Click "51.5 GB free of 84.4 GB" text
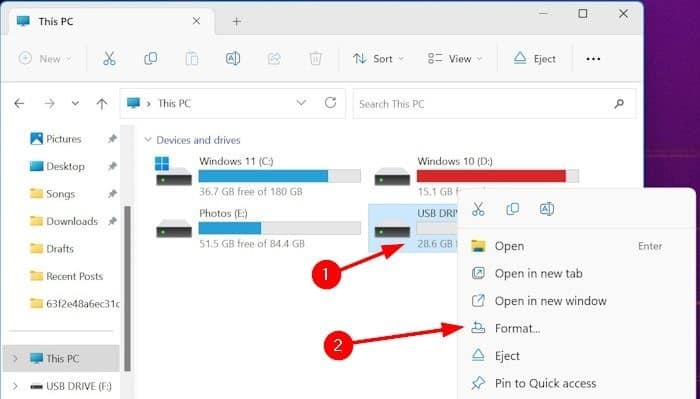Viewport: 700px width, 399px height. [x=252, y=244]
